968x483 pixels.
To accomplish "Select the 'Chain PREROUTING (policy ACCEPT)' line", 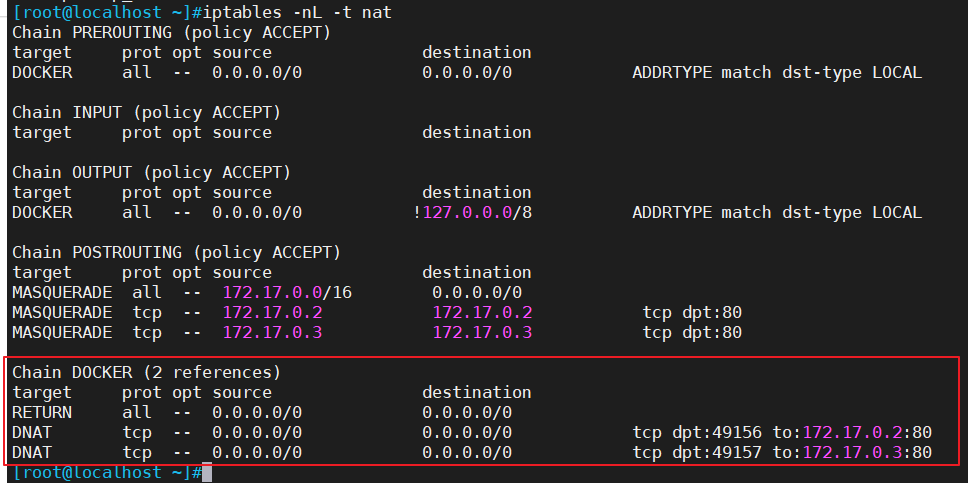I will pyautogui.click(x=172, y=32).
